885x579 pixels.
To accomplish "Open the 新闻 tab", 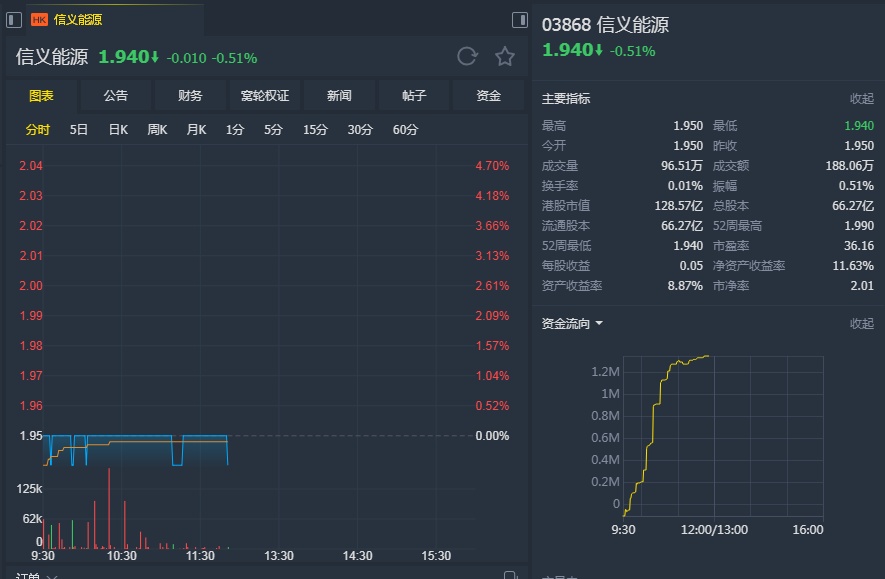I will click(339, 95).
